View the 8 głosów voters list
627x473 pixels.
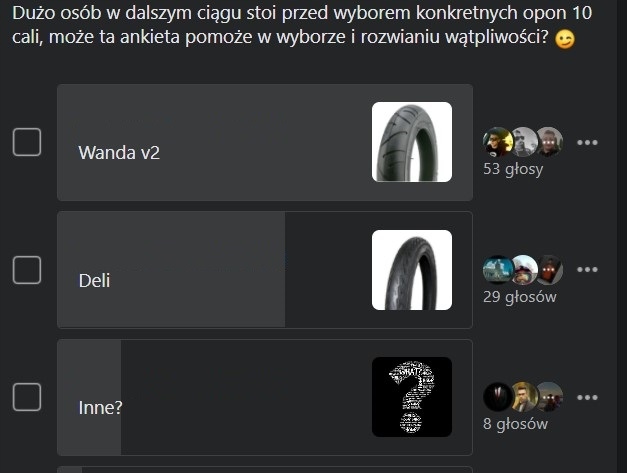tap(515, 424)
